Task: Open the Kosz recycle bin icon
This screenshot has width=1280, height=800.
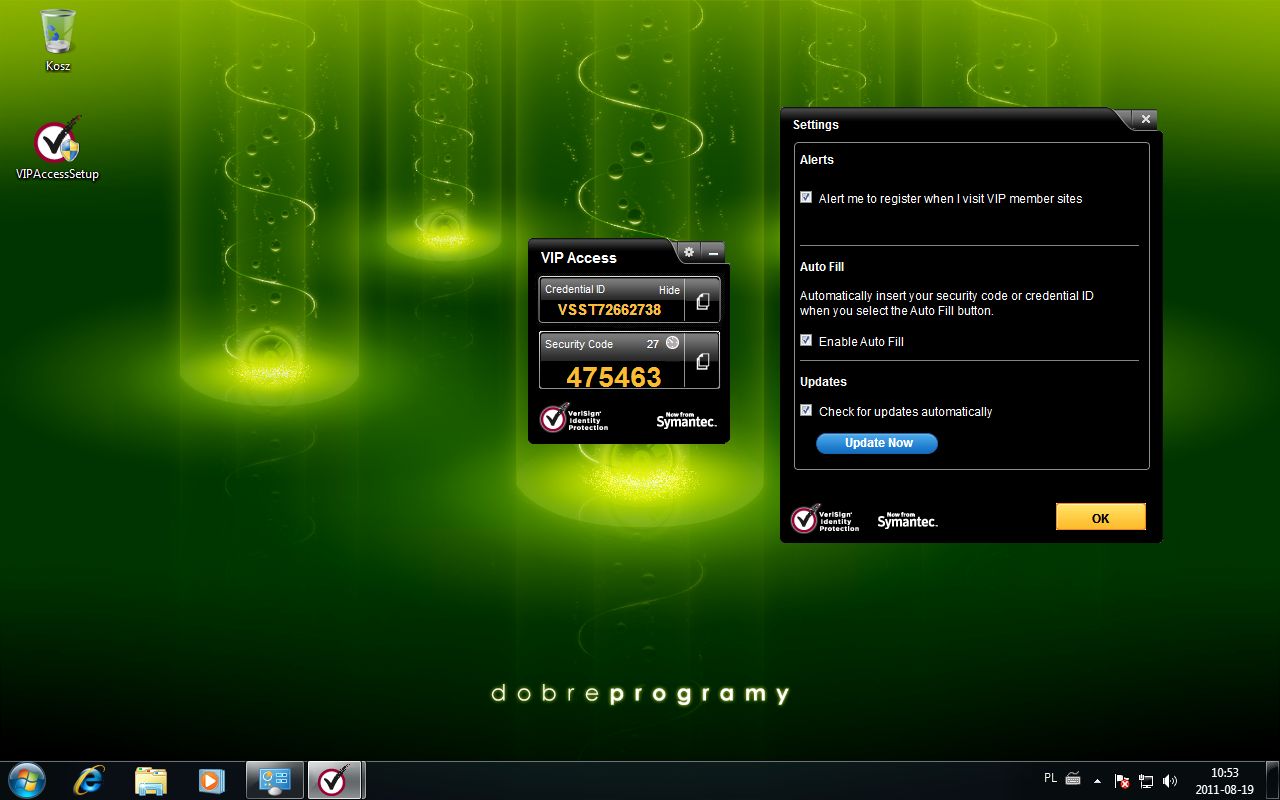Action: point(58,41)
